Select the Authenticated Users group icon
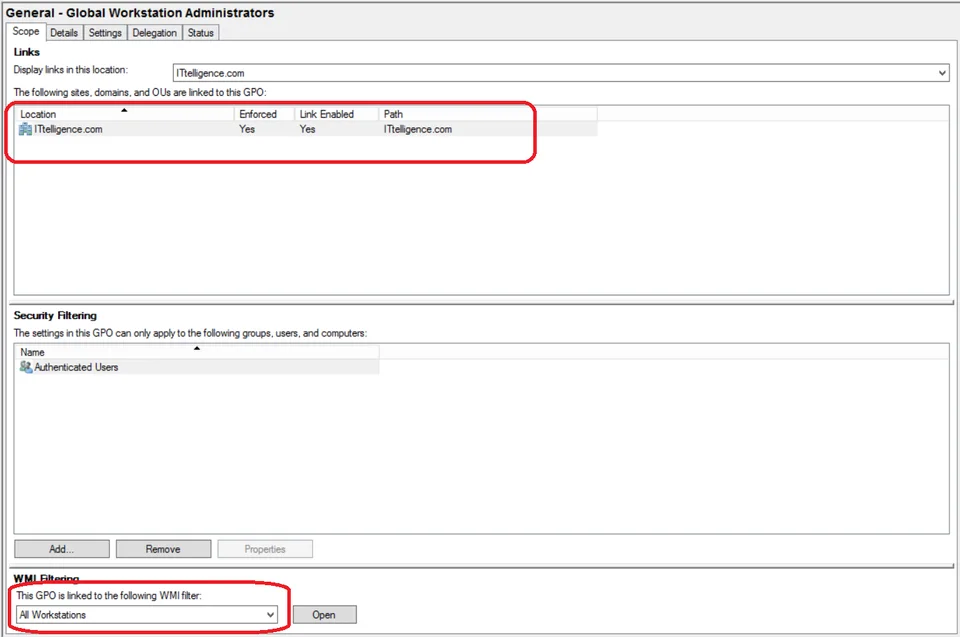The width and height of the screenshot is (960, 637). pyautogui.click(x=26, y=367)
